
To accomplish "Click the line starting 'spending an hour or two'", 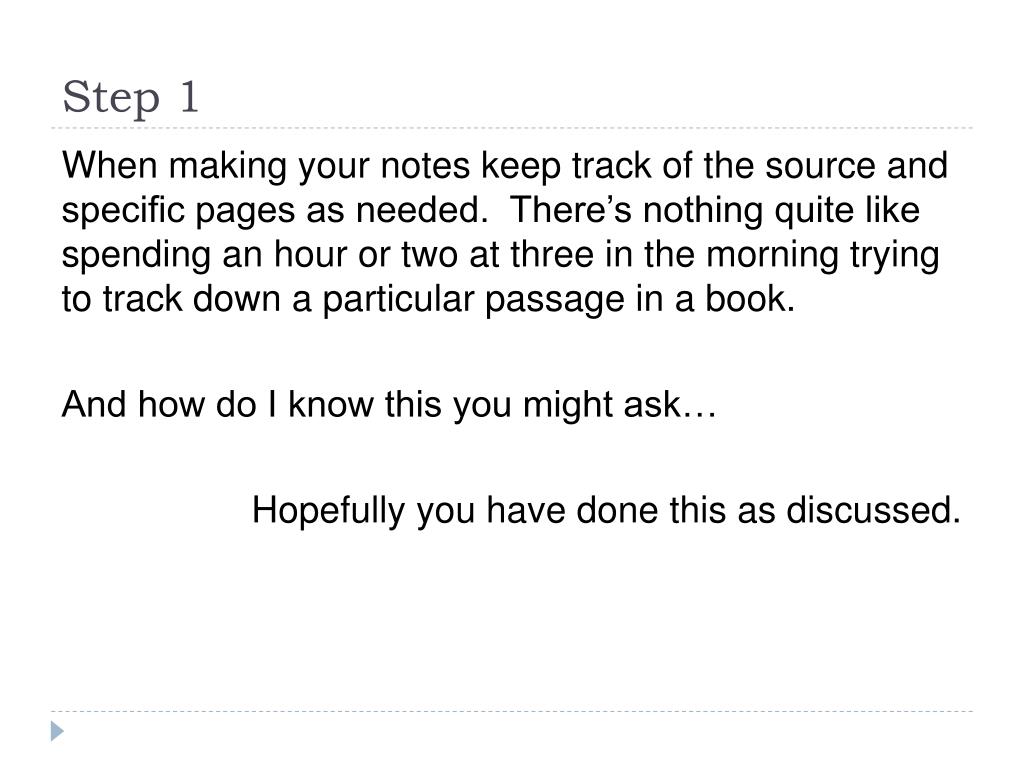I will pyautogui.click(x=500, y=255).
